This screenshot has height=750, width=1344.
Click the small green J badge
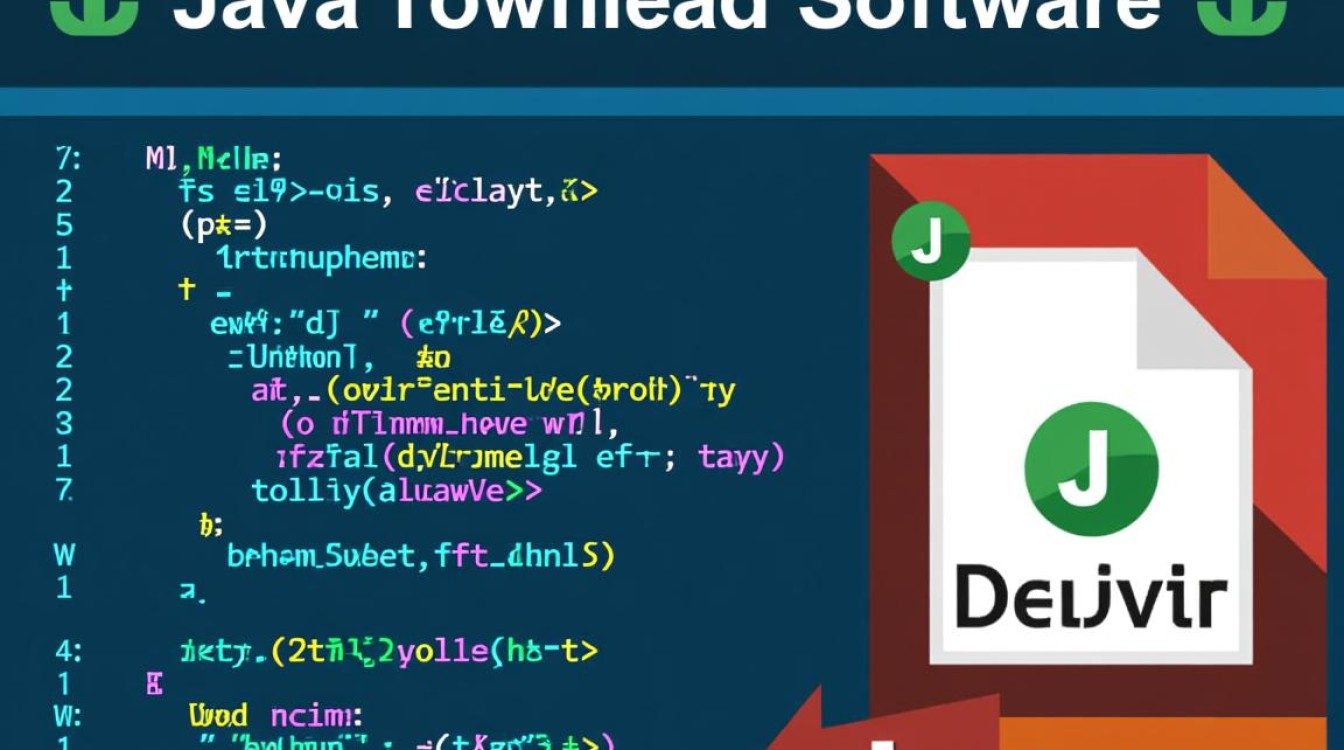930,241
